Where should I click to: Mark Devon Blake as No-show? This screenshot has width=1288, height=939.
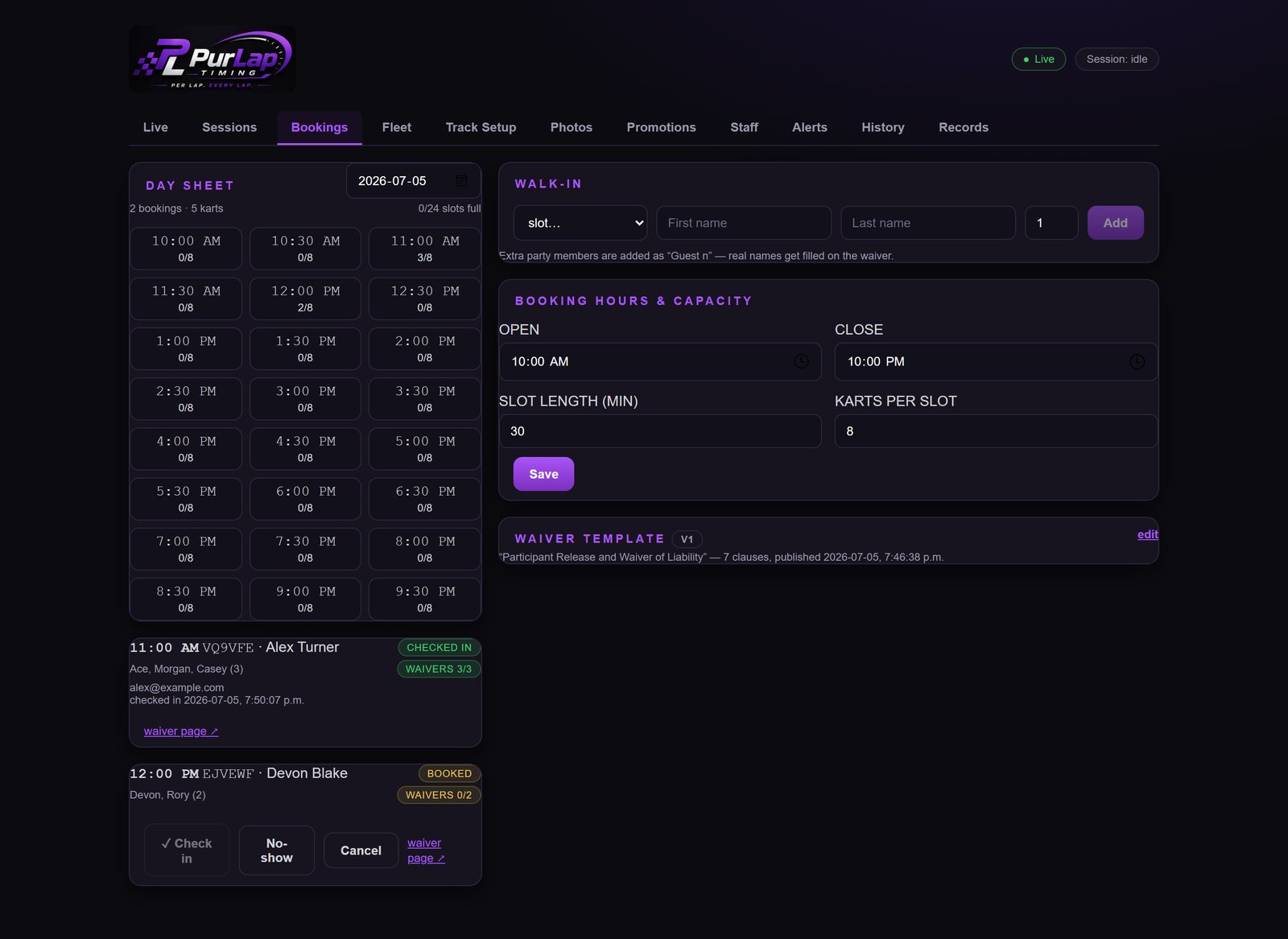coord(277,850)
